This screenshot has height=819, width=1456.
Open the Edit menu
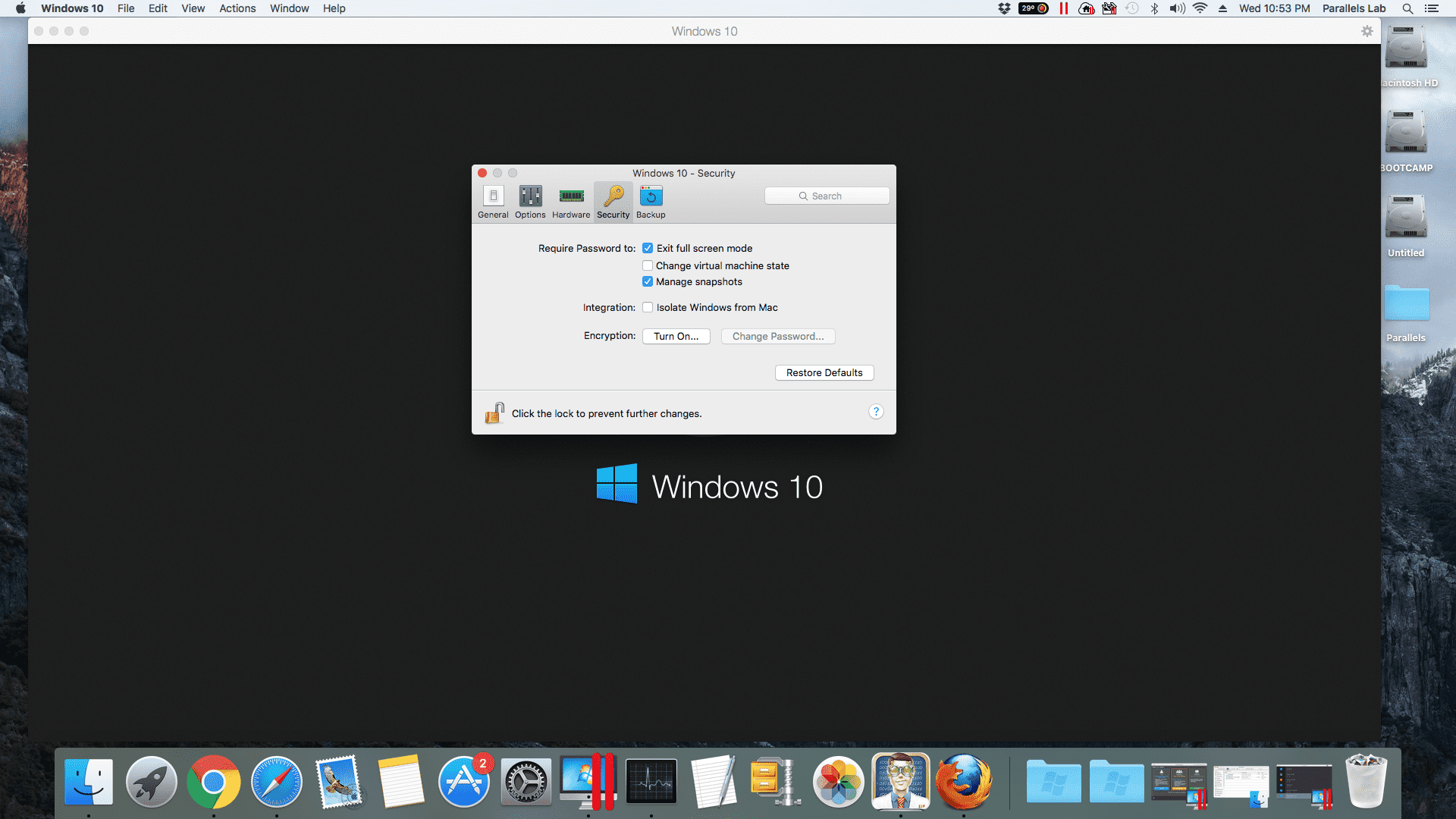(158, 8)
